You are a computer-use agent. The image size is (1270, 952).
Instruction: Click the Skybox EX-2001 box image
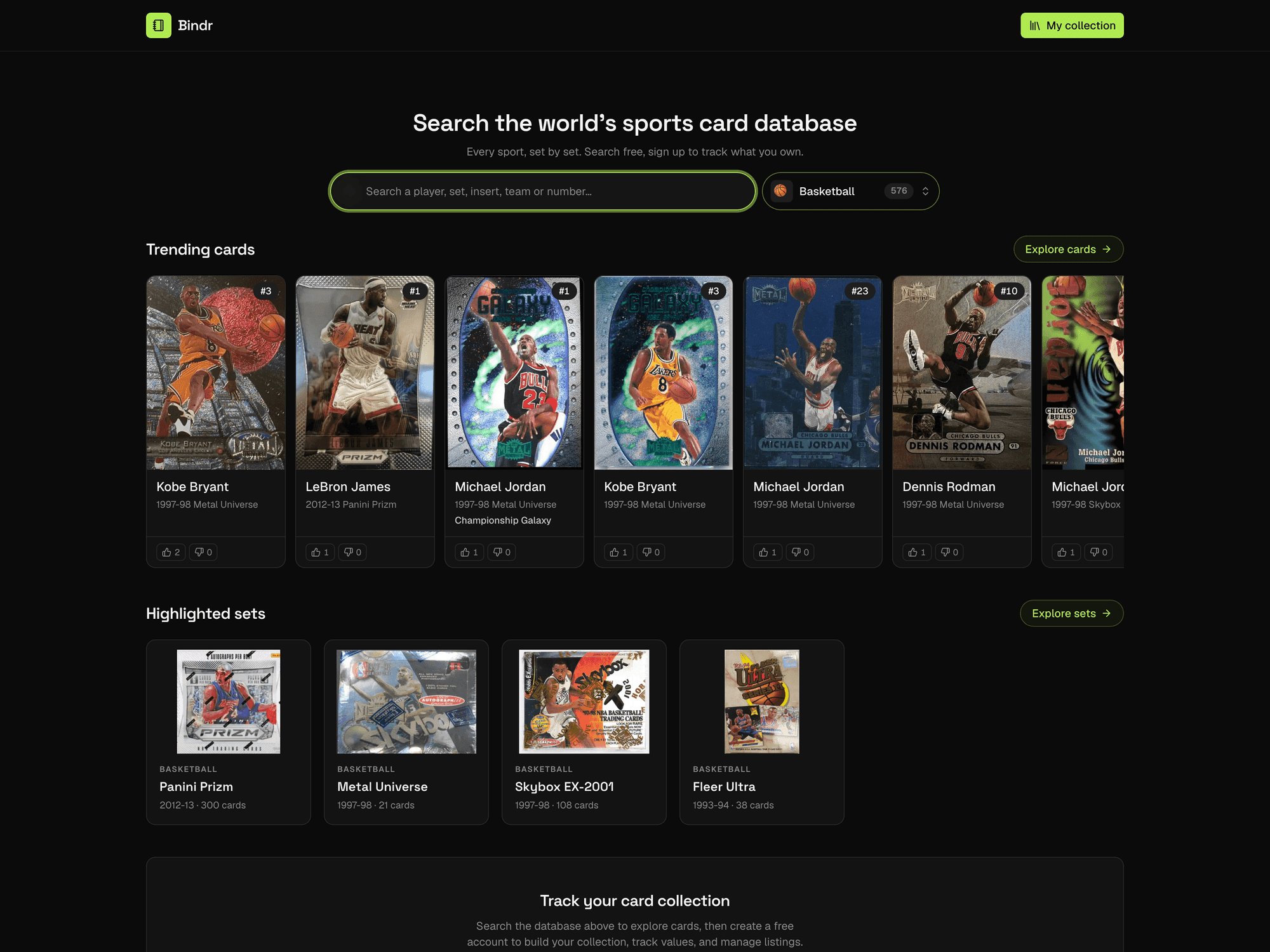coord(584,702)
